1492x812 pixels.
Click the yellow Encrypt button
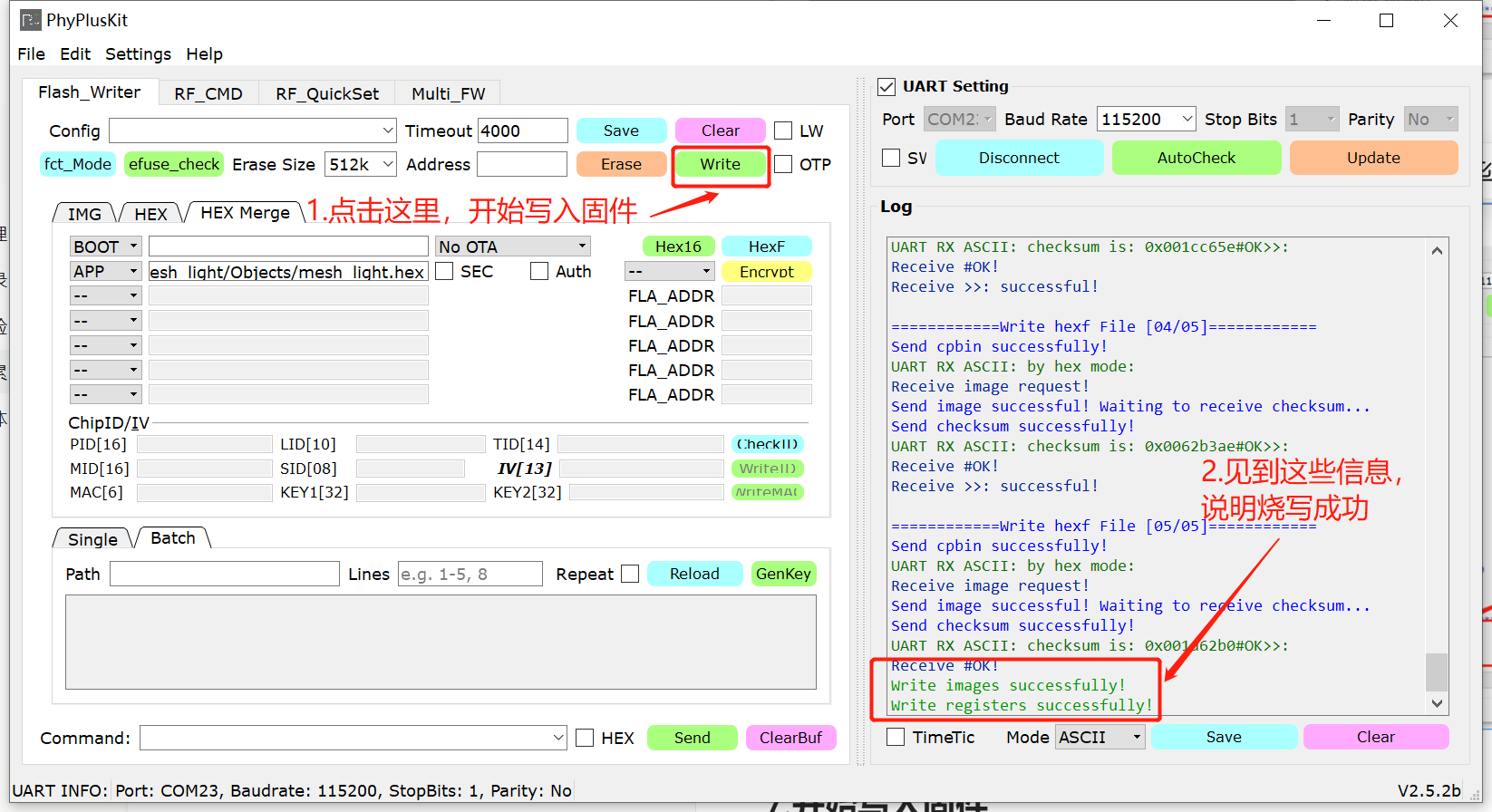pyautogui.click(x=766, y=271)
